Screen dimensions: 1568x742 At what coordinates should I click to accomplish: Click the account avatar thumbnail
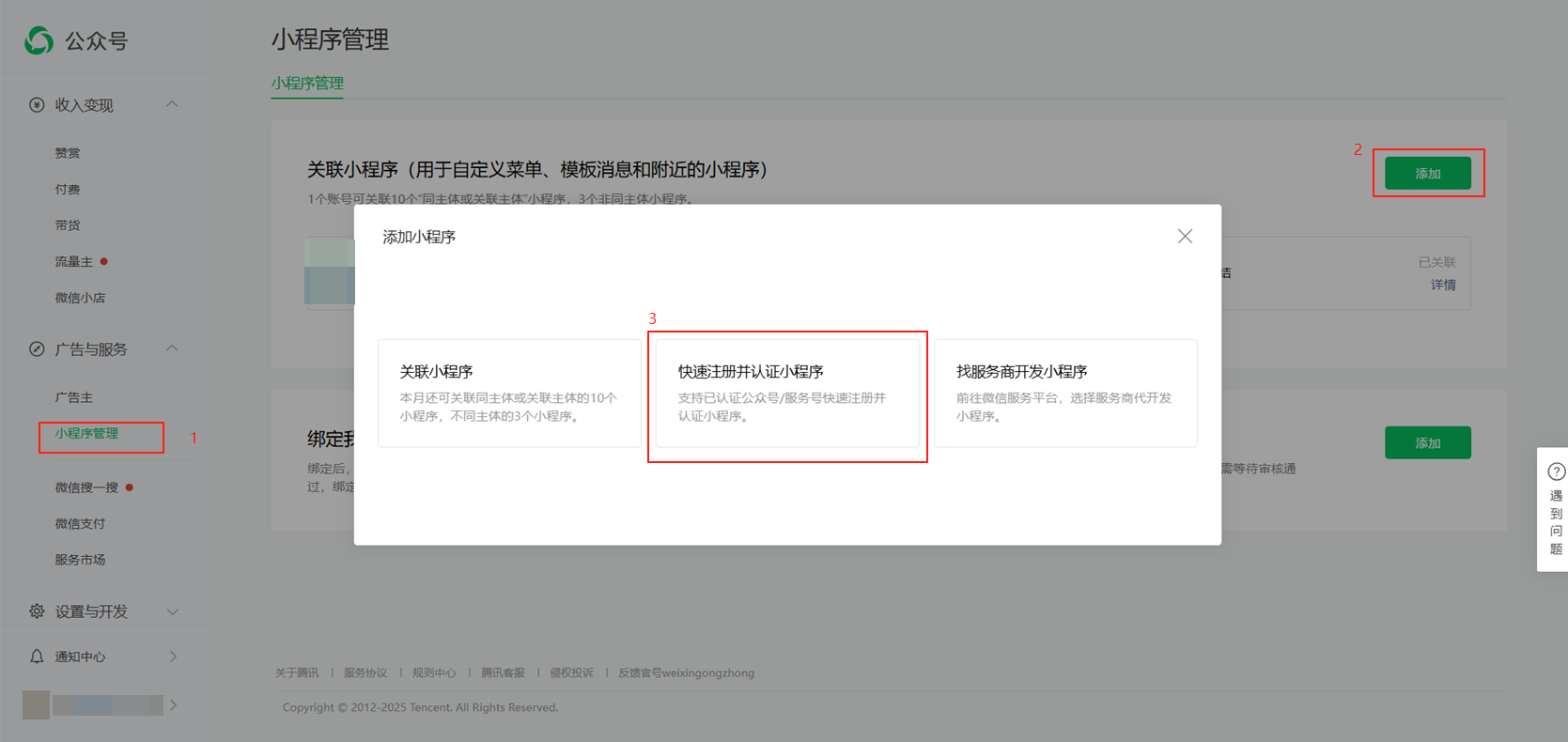pyautogui.click(x=36, y=704)
